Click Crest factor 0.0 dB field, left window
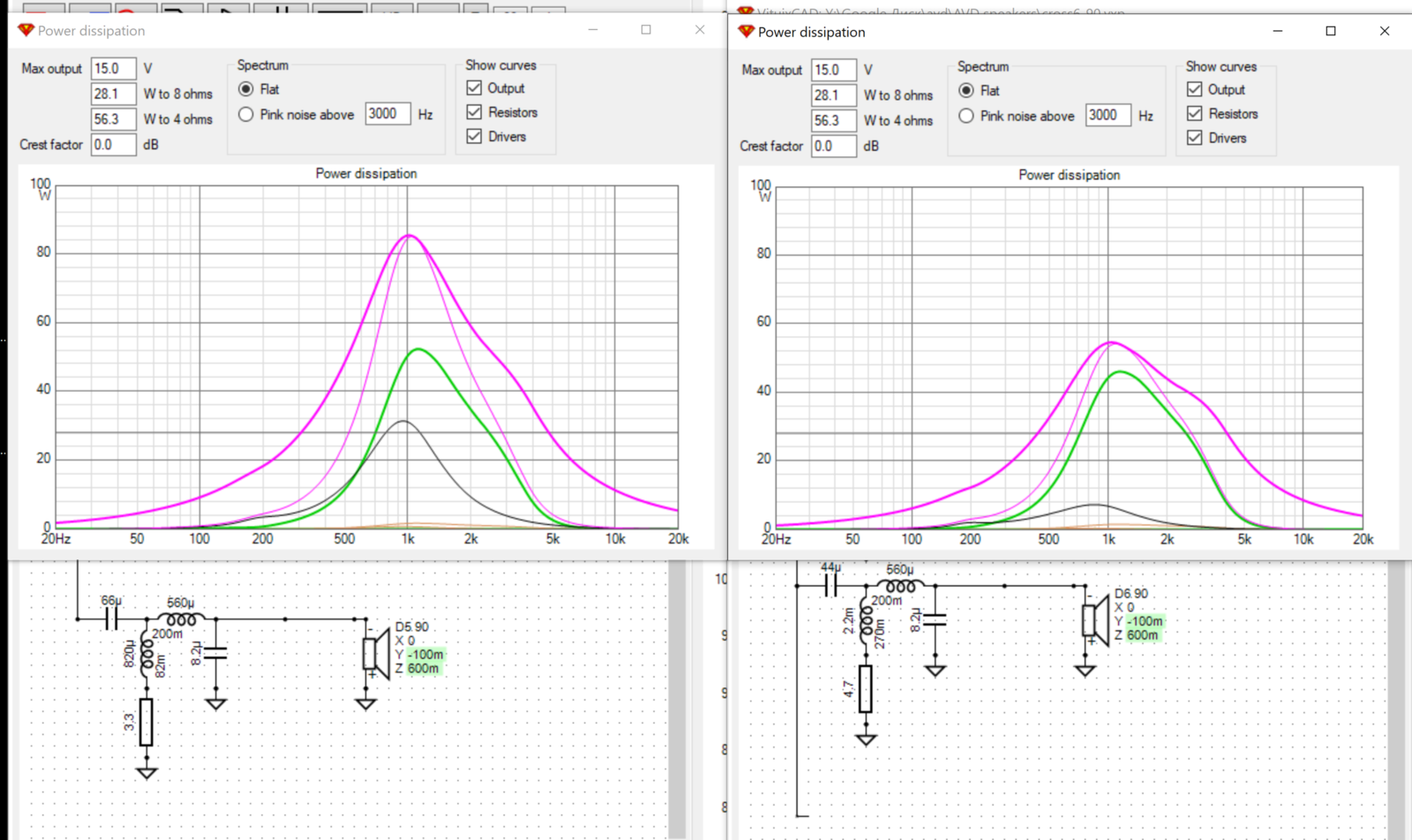Viewport: 1412px width, 840px height. [x=114, y=145]
